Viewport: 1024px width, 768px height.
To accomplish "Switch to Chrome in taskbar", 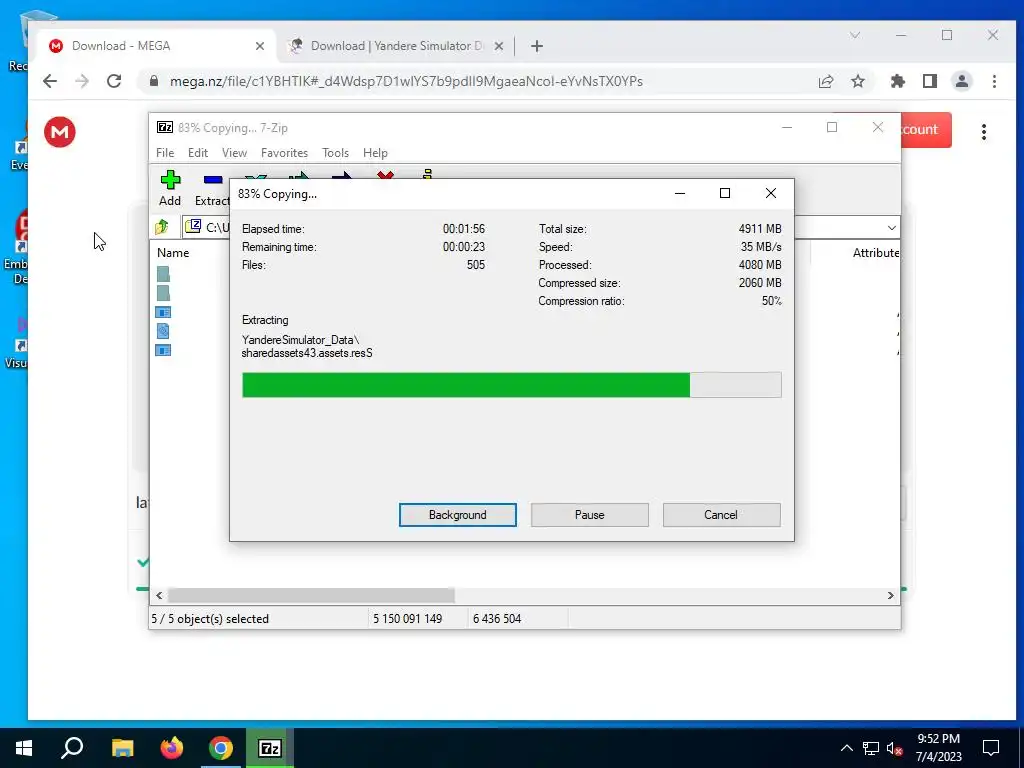I will 221,748.
